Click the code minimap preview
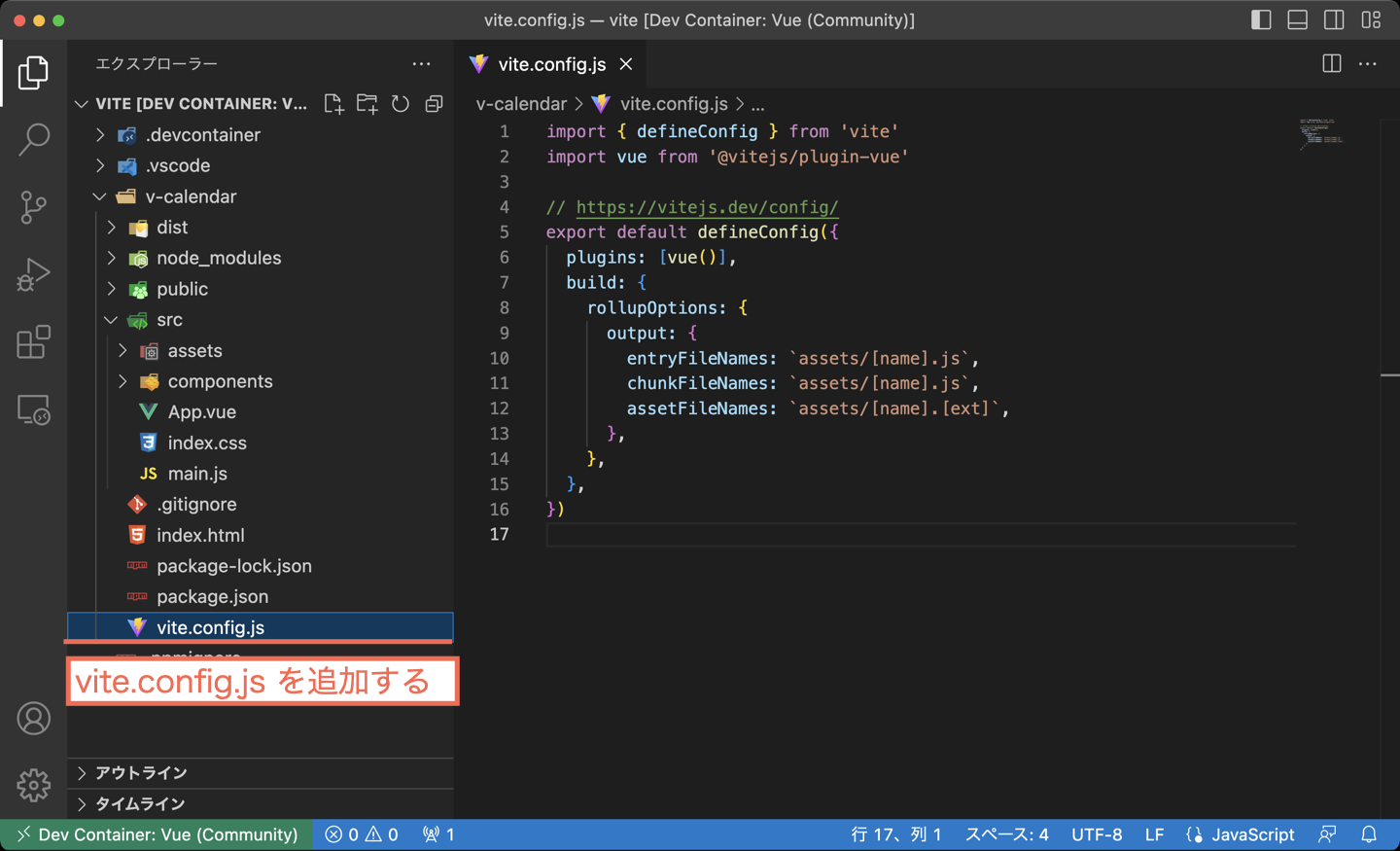The image size is (1400, 851). (1321, 134)
